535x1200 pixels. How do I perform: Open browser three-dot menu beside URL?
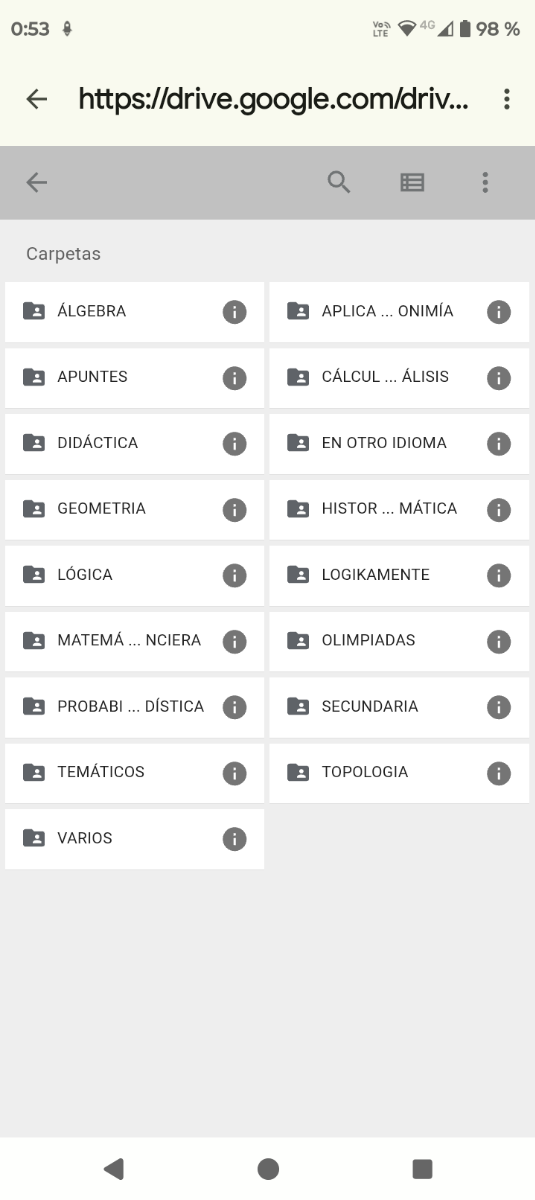point(507,99)
